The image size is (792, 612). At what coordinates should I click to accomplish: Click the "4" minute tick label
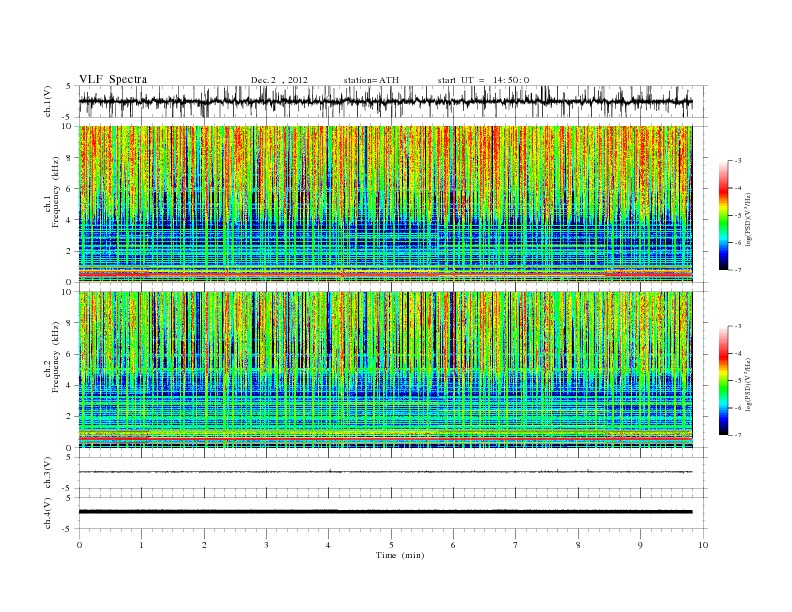click(328, 545)
